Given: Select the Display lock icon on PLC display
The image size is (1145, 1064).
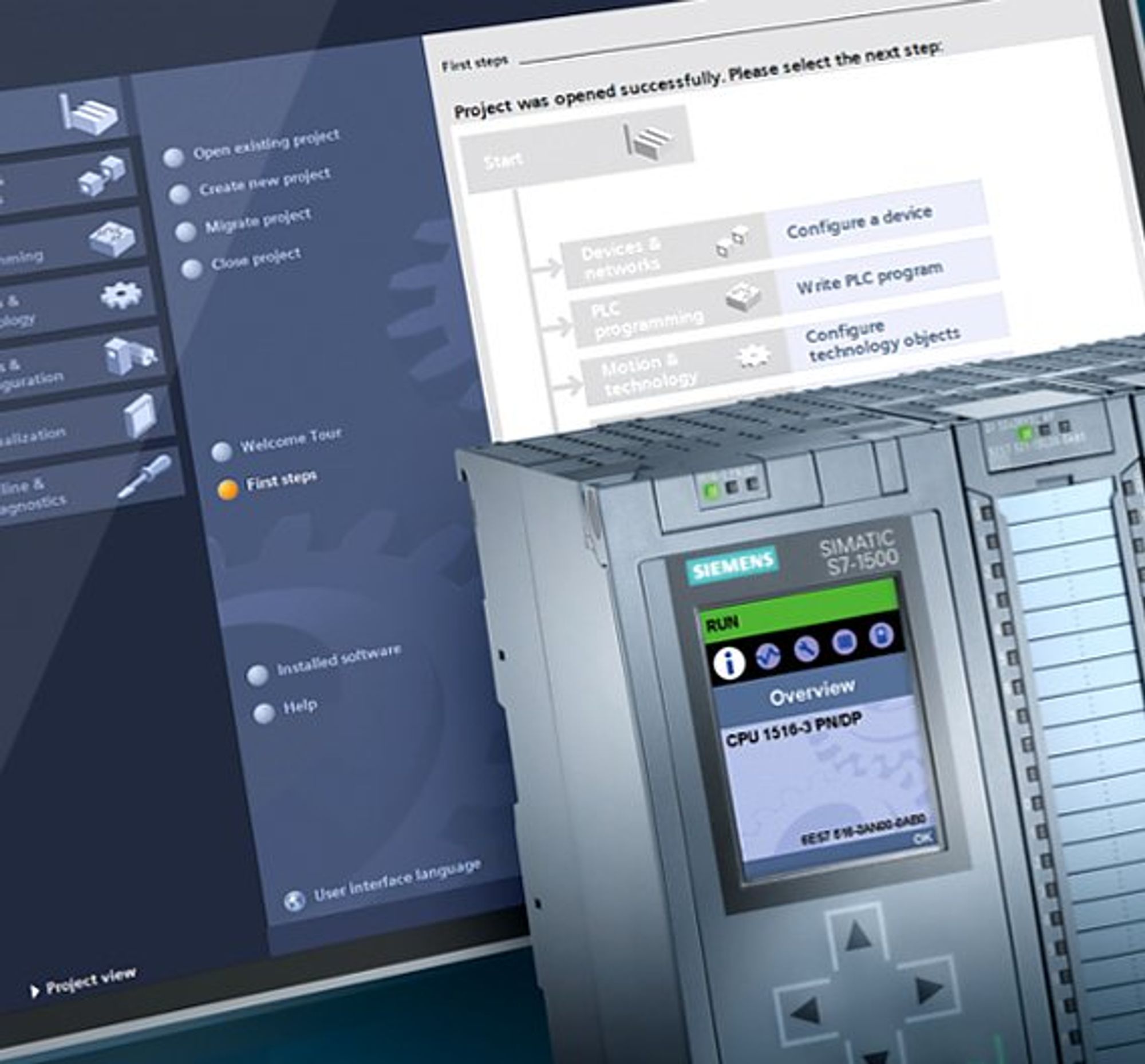Looking at the screenshot, I should 881,636.
